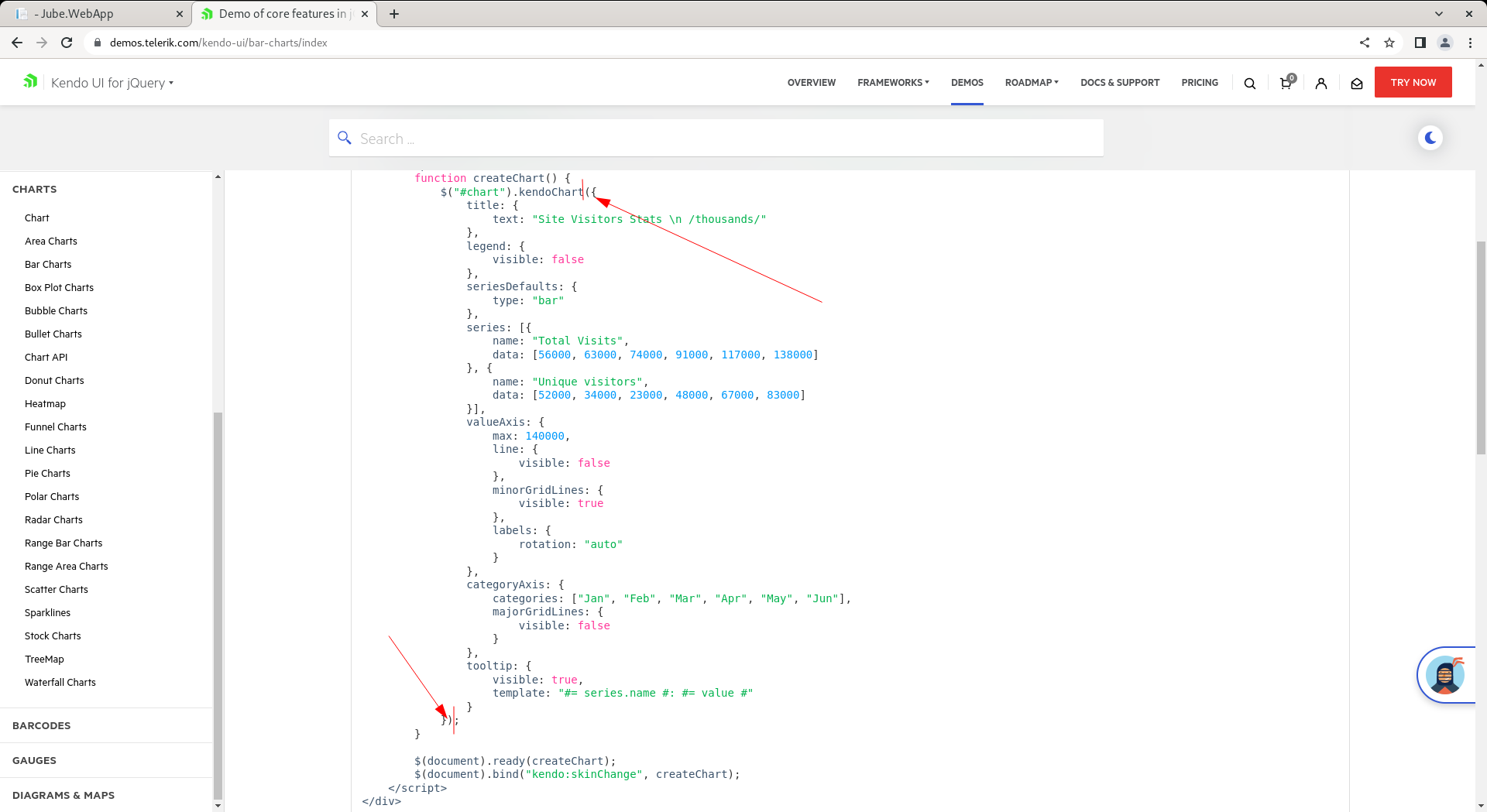1487x812 pixels.
Task: Focus the demo search field
Action: pos(716,139)
